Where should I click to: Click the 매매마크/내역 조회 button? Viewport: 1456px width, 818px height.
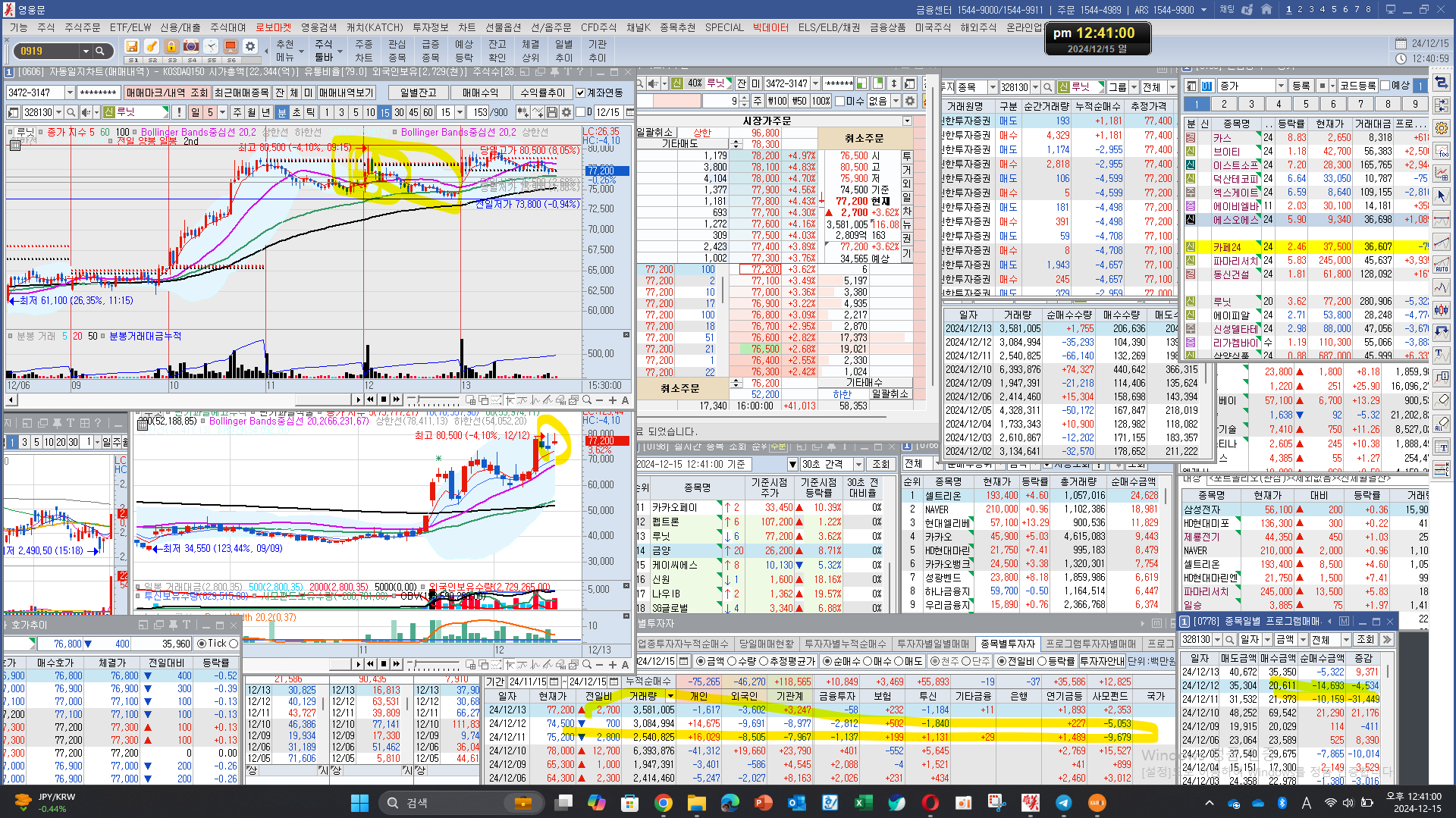pos(167,92)
